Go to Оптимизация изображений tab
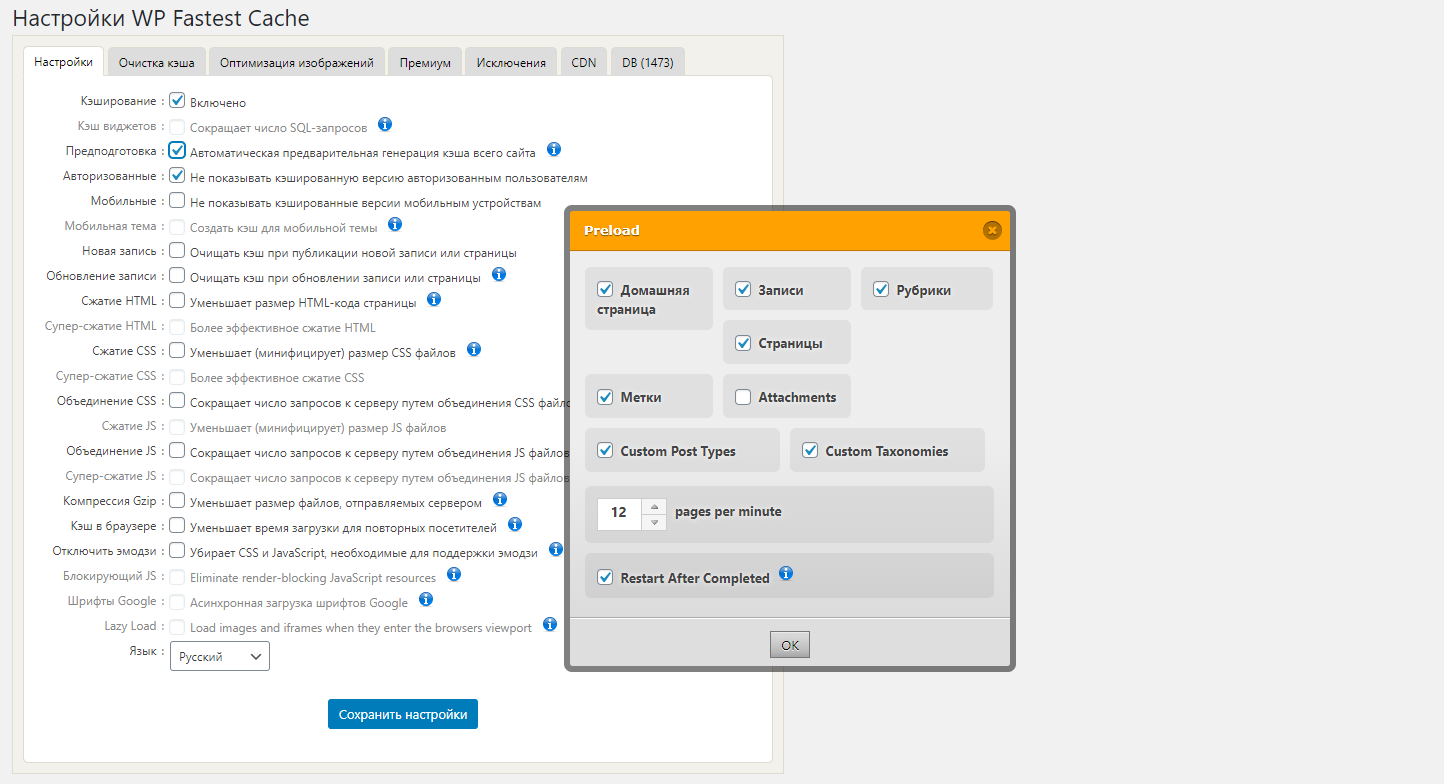The height and width of the screenshot is (784, 1444). click(297, 62)
